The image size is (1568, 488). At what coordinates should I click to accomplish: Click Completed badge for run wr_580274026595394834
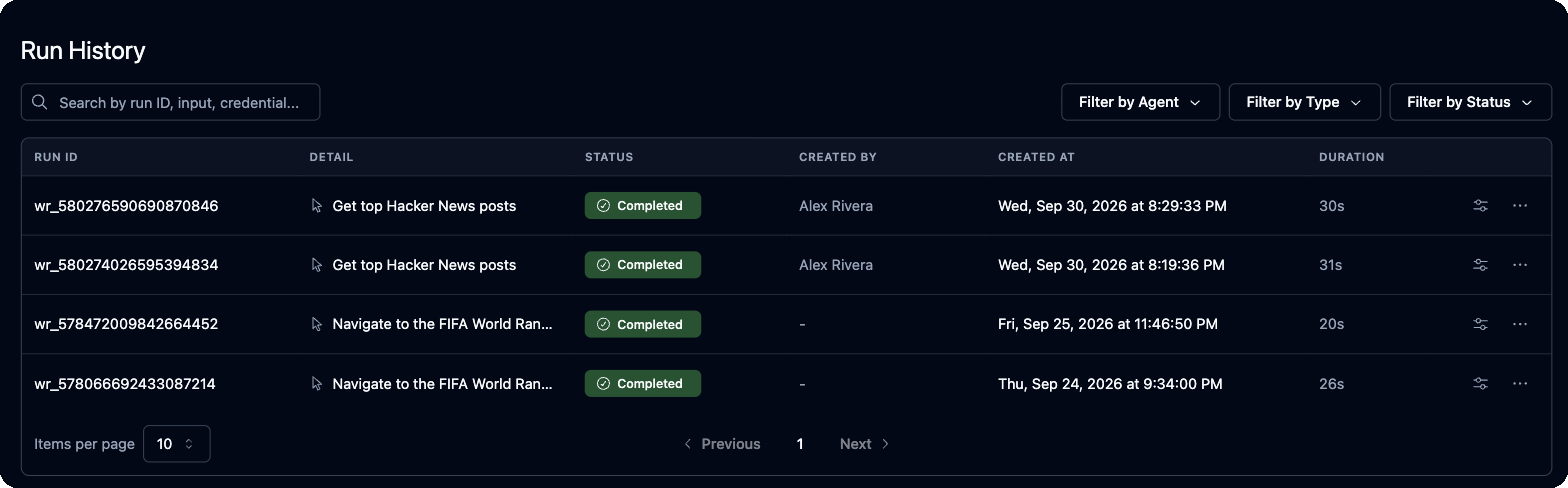point(643,265)
